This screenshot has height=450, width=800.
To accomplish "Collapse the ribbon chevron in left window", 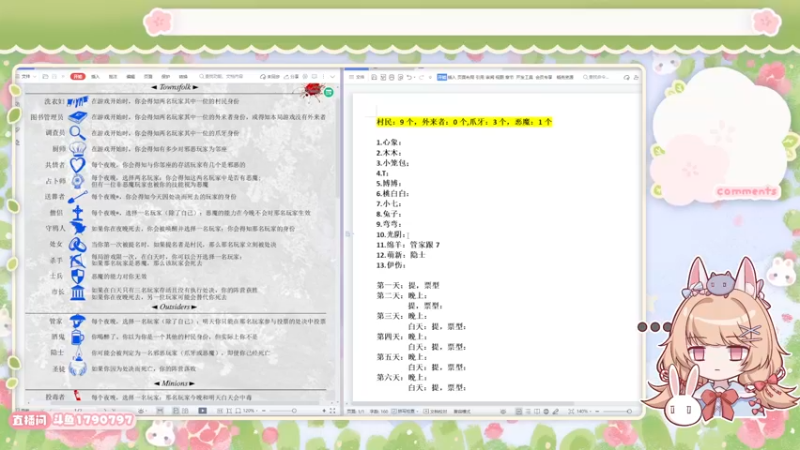I will 333,77.
